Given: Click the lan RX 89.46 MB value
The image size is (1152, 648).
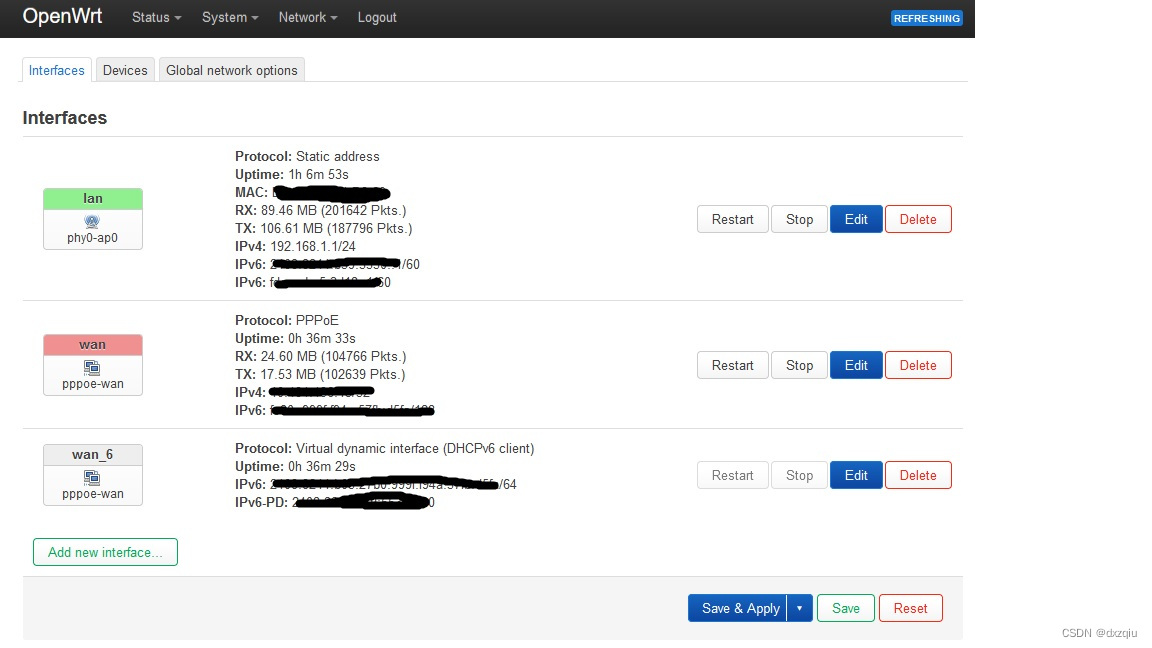Looking at the screenshot, I should 334,210.
